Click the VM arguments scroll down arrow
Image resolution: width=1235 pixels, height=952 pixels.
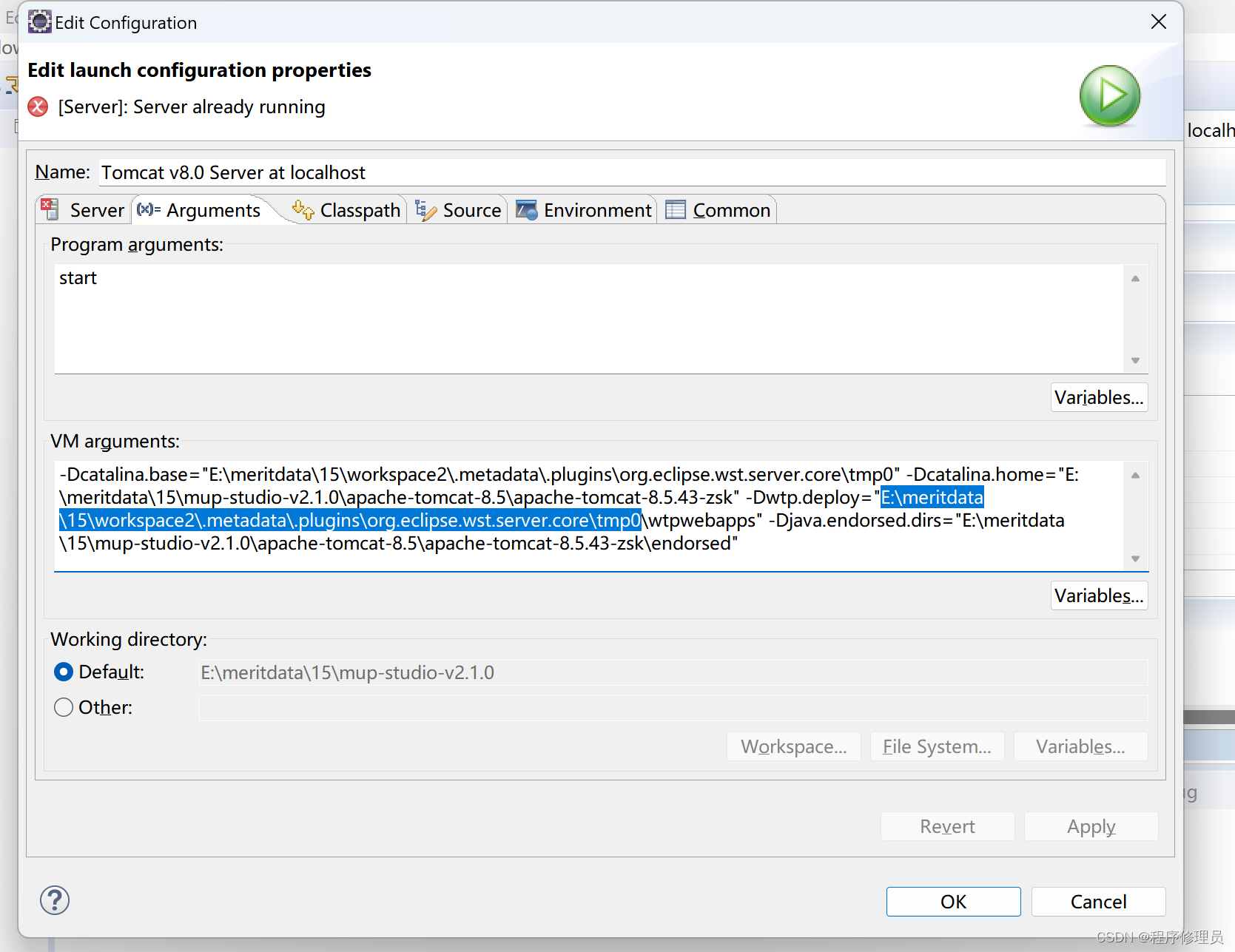point(1135,558)
